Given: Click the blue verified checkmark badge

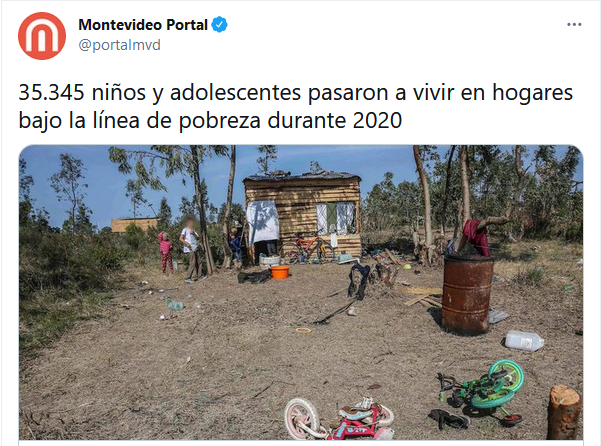Looking at the screenshot, I should click(x=220, y=25).
